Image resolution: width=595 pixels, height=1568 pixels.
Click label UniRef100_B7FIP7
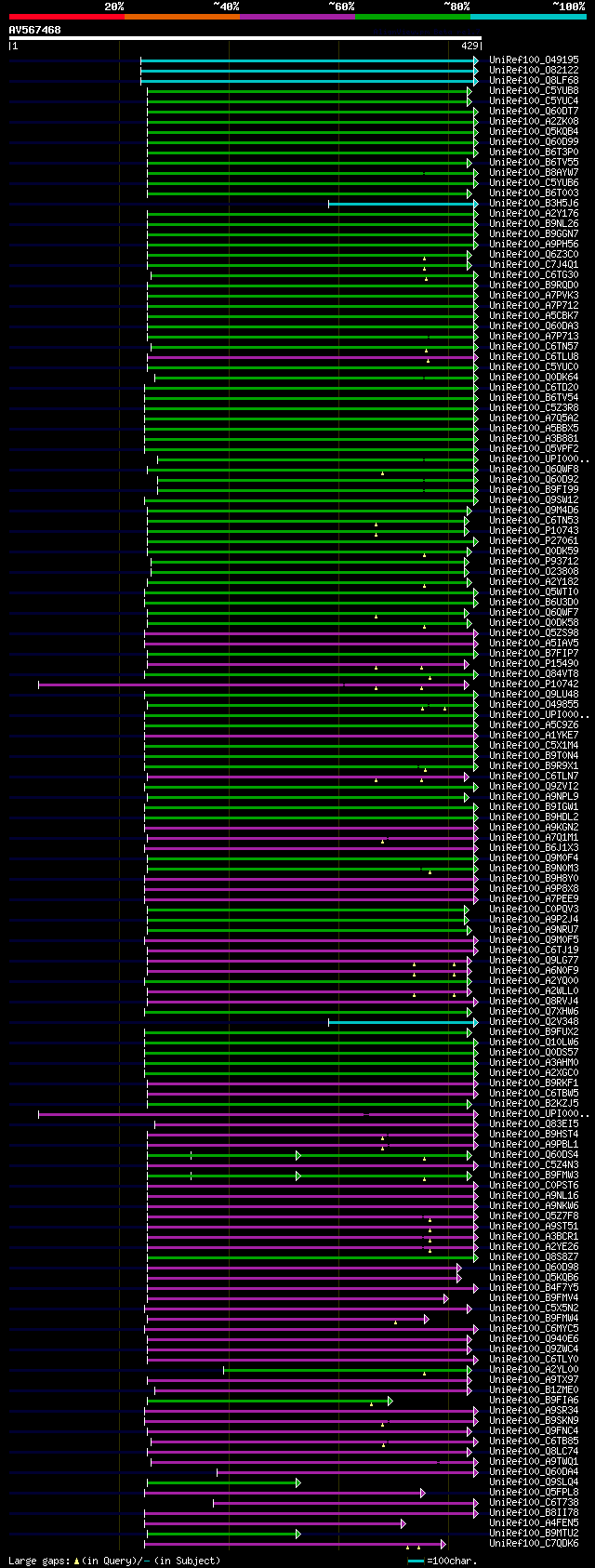(534, 653)
